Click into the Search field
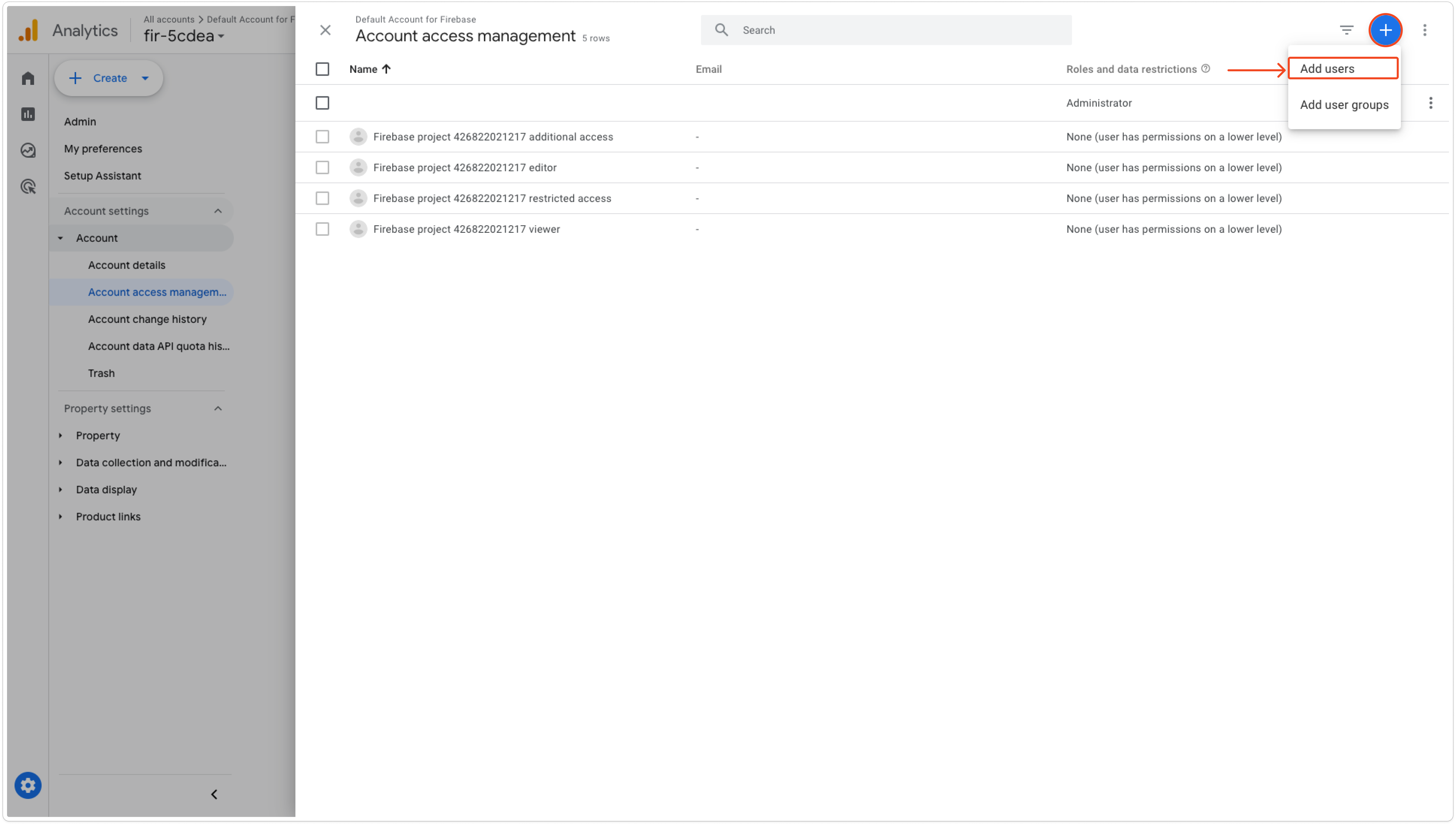Image resolution: width=1456 pixels, height=825 pixels. coord(901,30)
